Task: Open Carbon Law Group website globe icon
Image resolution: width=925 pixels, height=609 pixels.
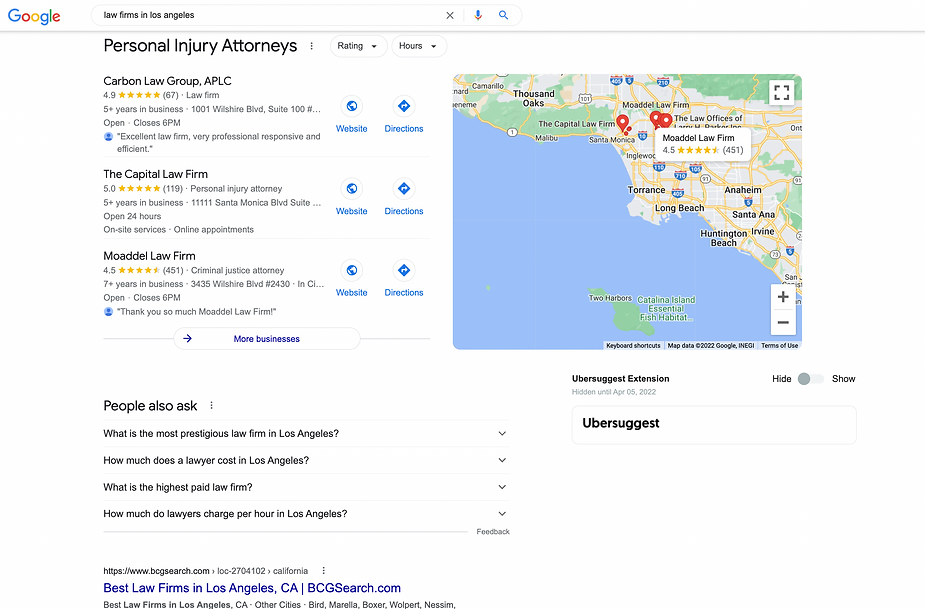Action: (352, 106)
